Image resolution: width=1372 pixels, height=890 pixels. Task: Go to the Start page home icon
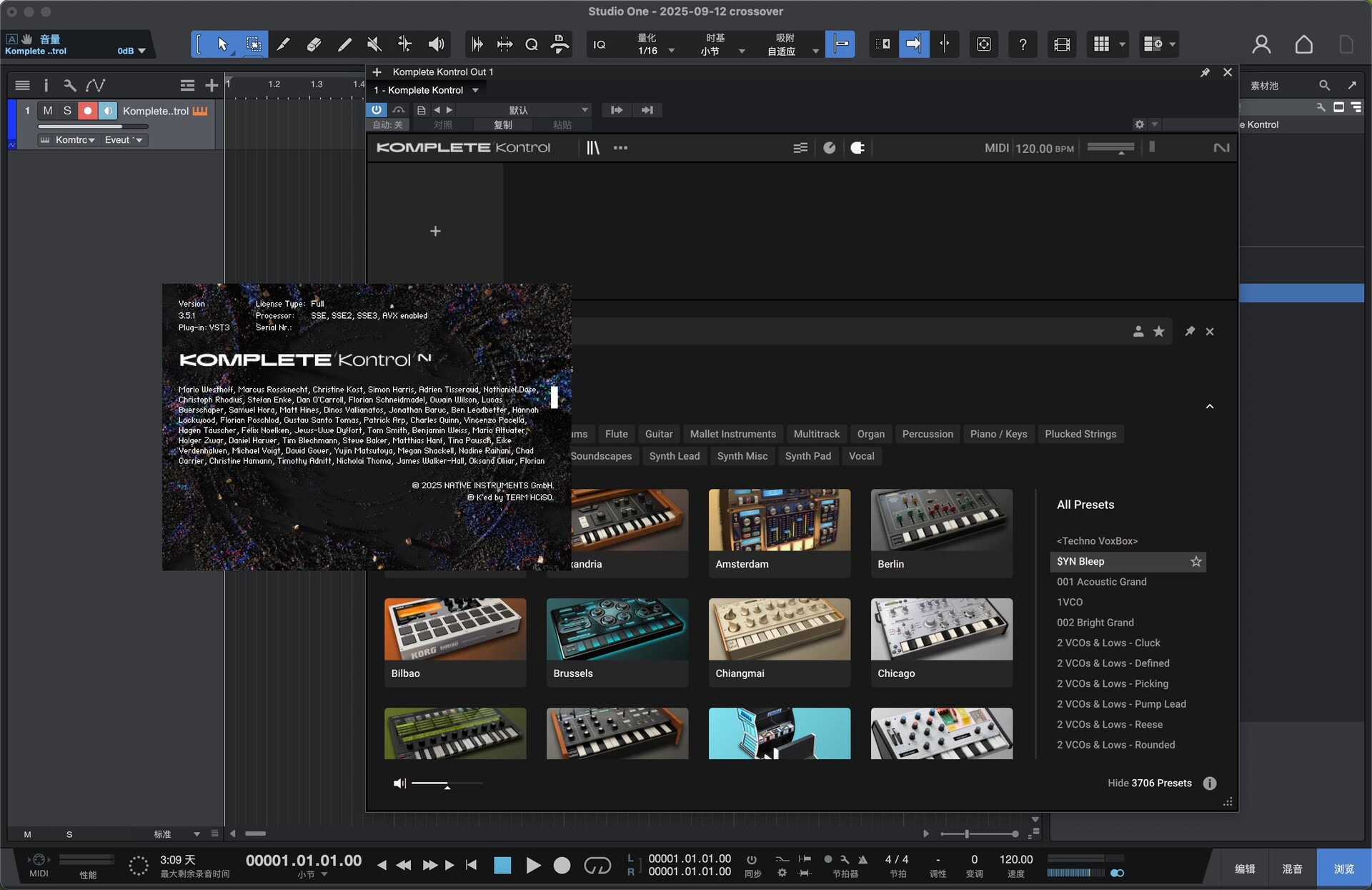1303,44
